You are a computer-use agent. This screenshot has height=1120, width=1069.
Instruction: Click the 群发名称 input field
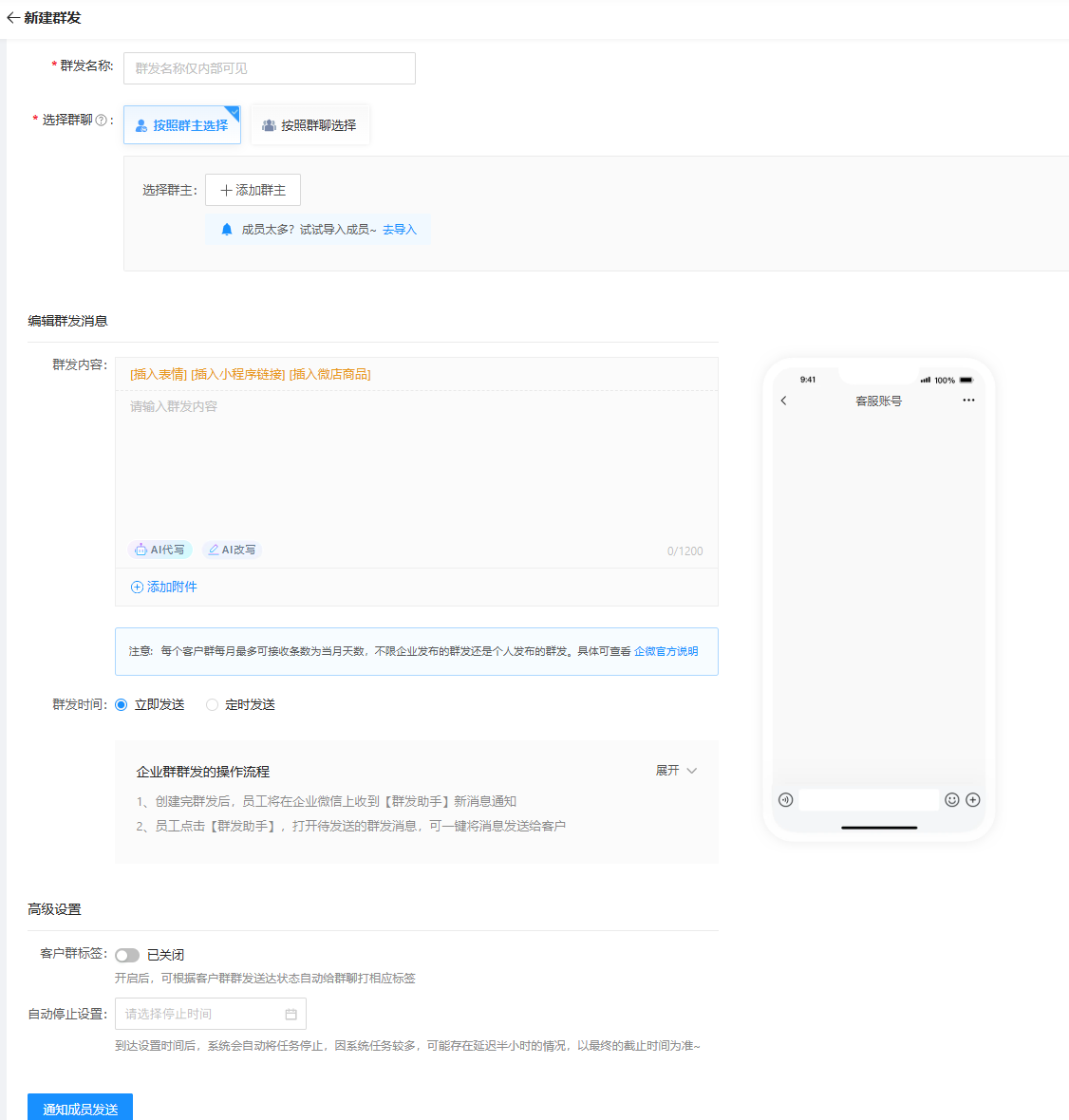click(x=269, y=68)
